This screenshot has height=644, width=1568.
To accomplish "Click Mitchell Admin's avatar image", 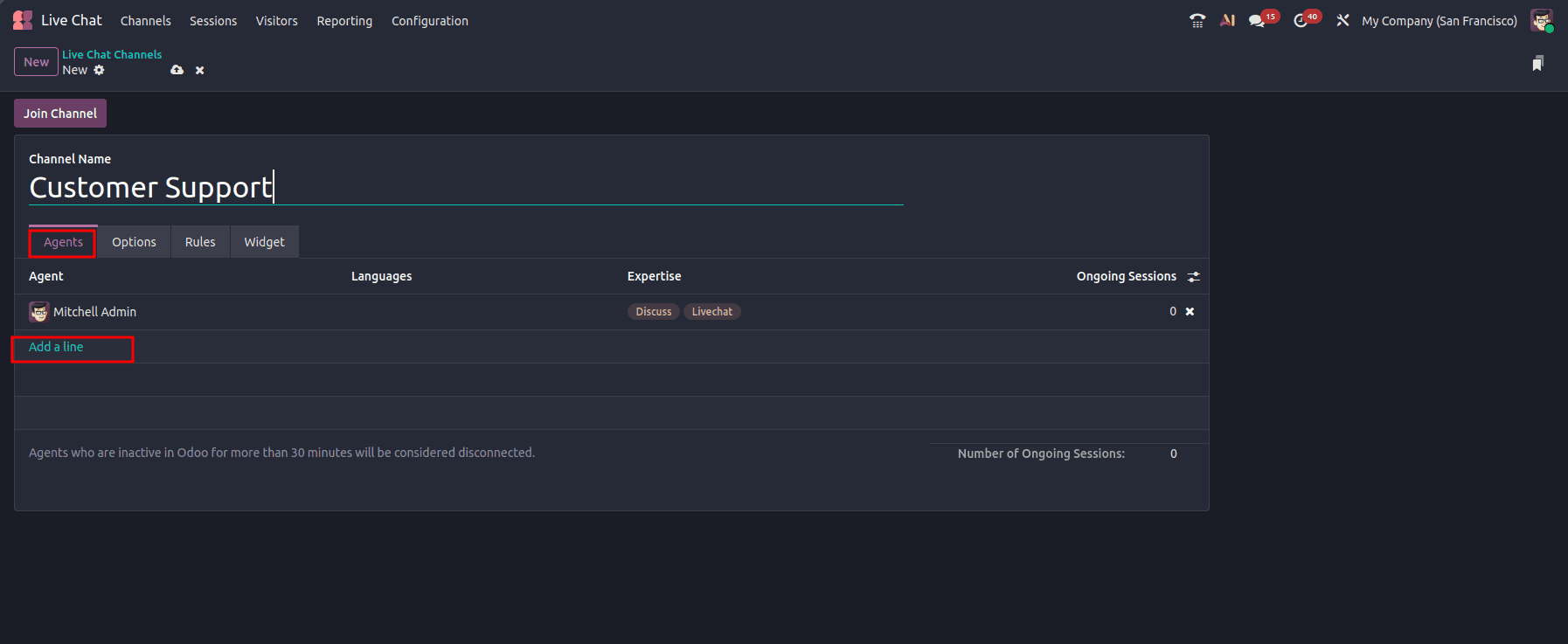I will (39, 312).
